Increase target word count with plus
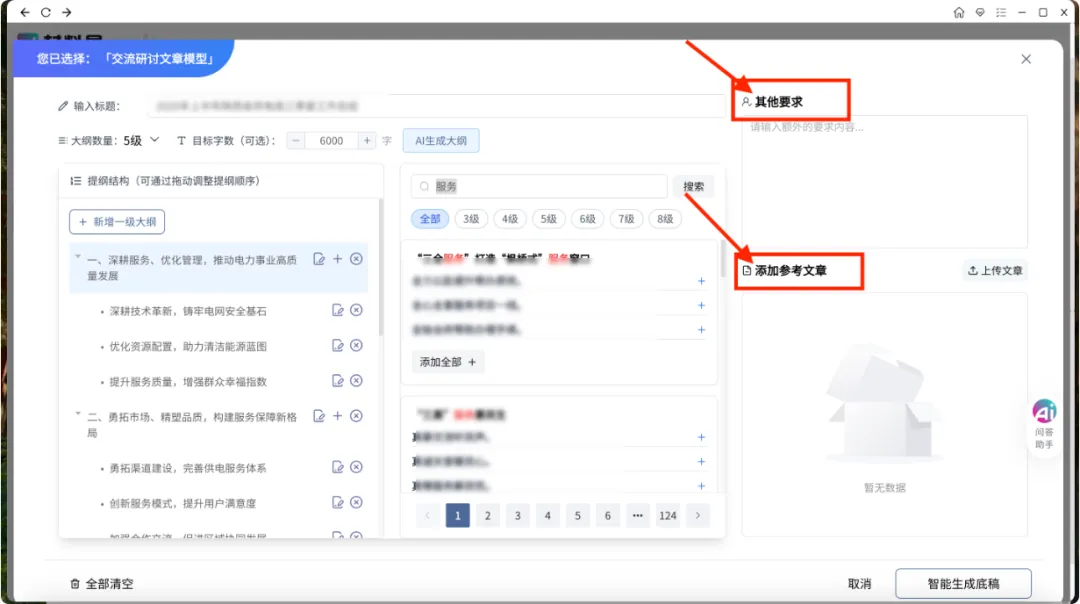This screenshot has width=1080, height=604. 367,140
